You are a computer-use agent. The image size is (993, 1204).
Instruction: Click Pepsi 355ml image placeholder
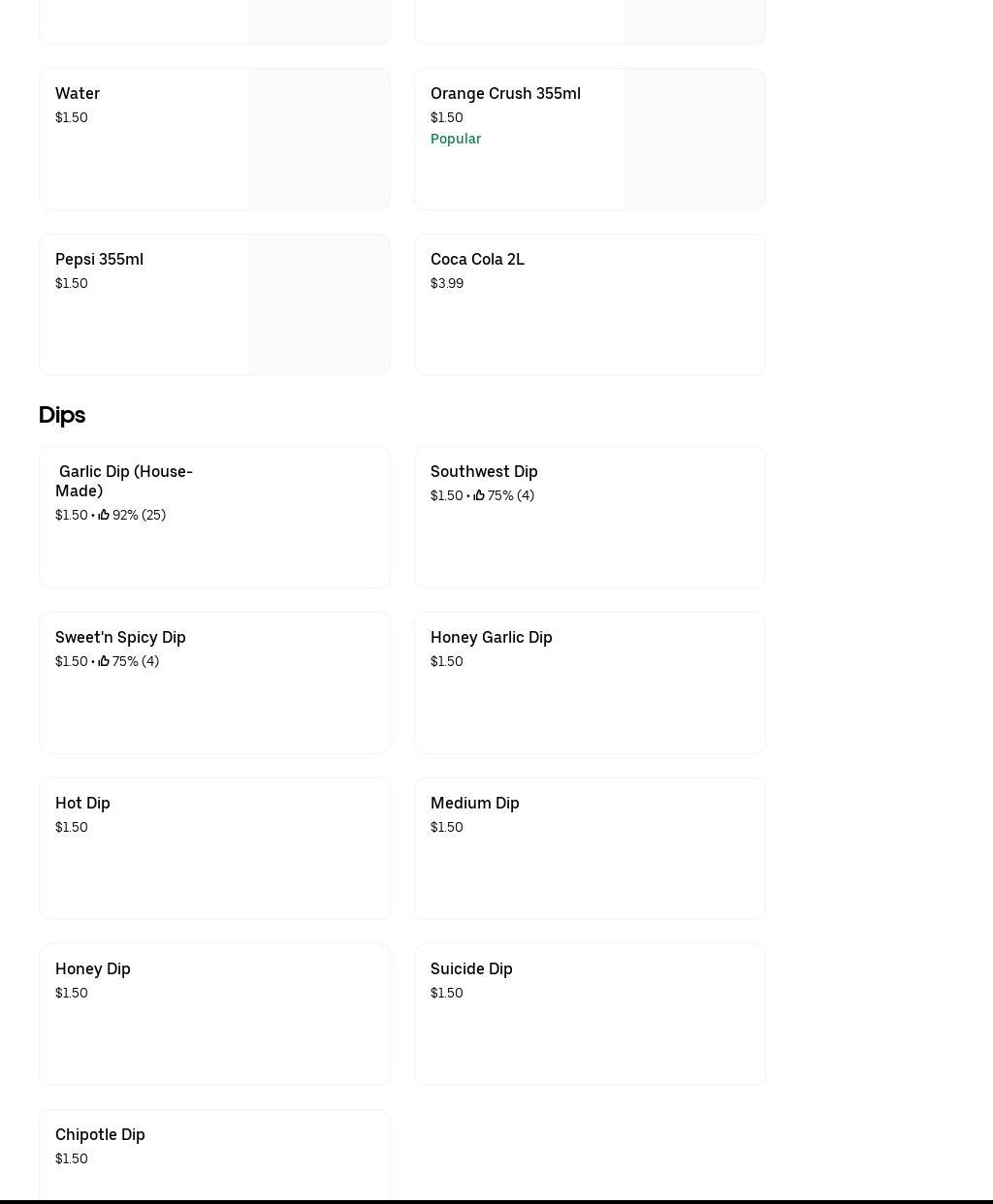(319, 304)
